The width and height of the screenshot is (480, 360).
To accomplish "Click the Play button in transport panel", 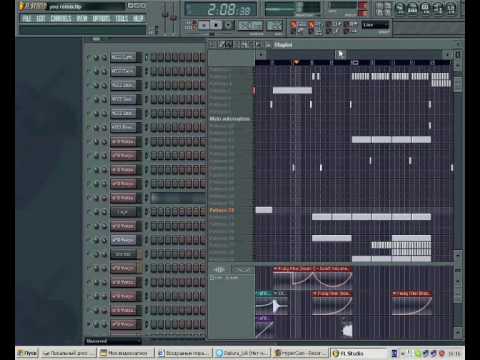I will click(x=204, y=25).
